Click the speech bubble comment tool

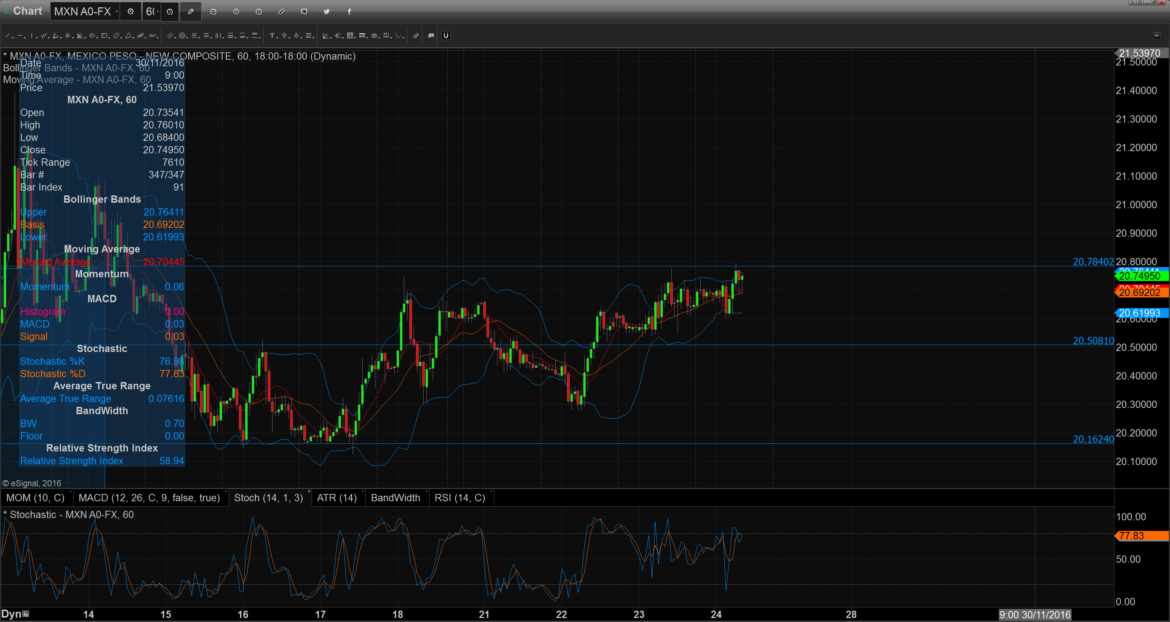pyautogui.click(x=431, y=35)
